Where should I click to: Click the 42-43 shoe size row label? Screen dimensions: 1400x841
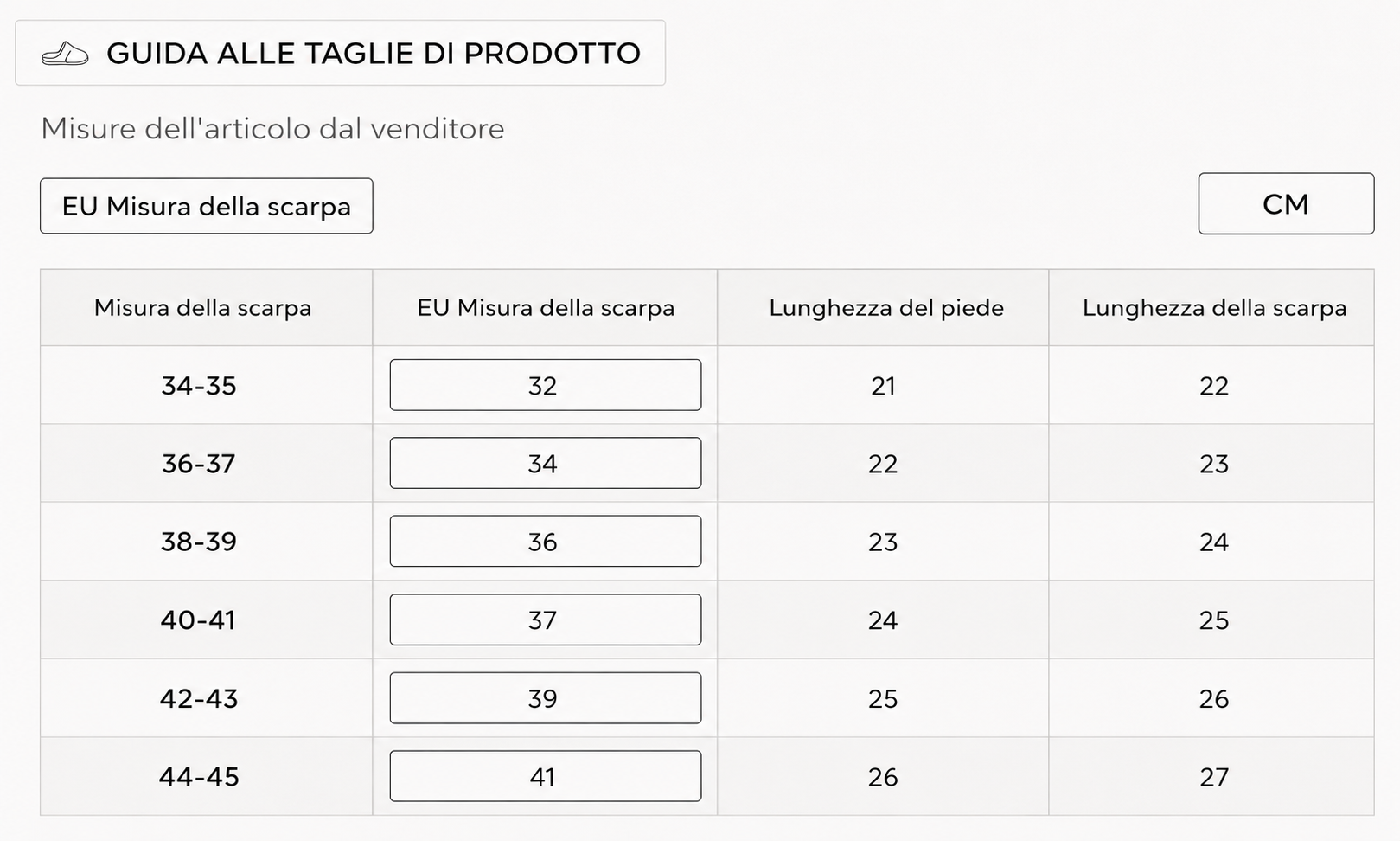[199, 698]
